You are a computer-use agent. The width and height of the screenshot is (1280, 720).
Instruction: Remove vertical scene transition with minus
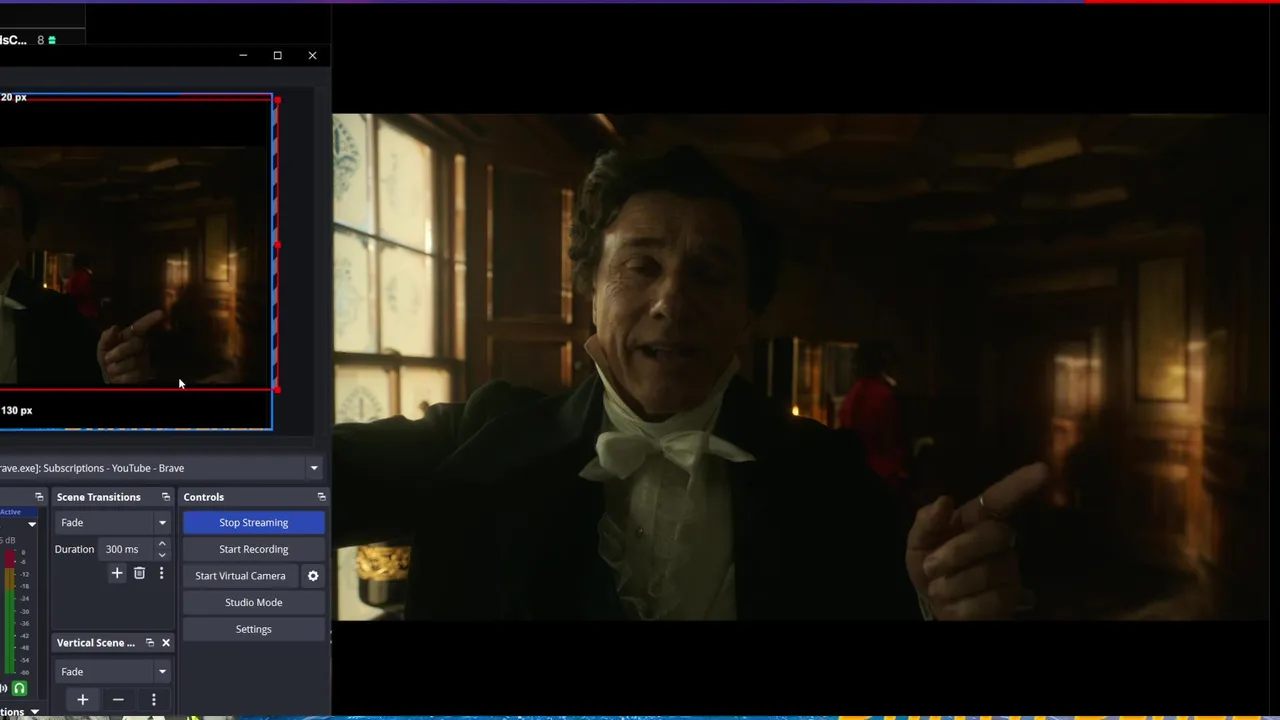118,700
